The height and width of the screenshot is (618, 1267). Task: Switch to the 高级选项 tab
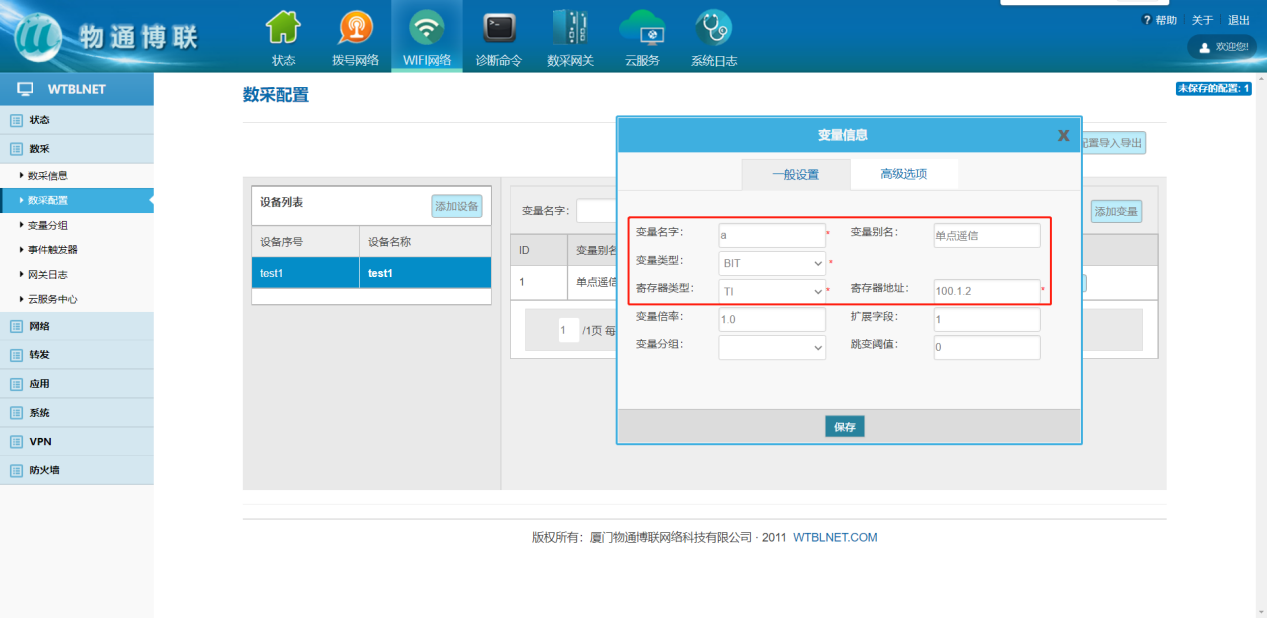pyautogui.click(x=903, y=174)
